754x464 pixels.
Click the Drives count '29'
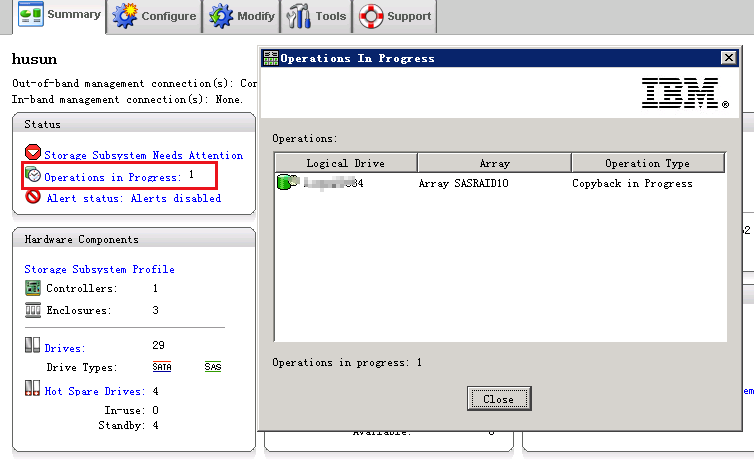158,345
